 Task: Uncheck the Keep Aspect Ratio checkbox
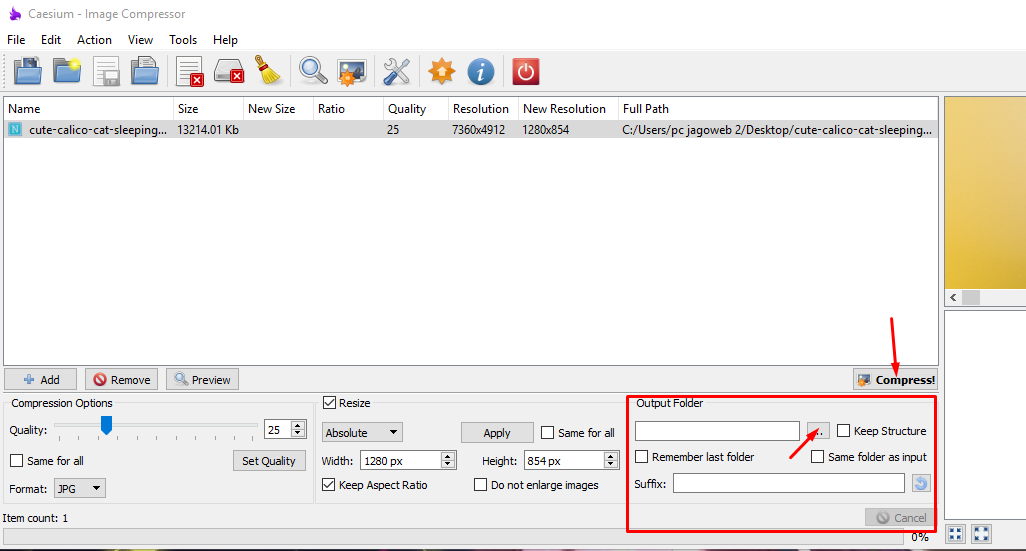click(330, 485)
